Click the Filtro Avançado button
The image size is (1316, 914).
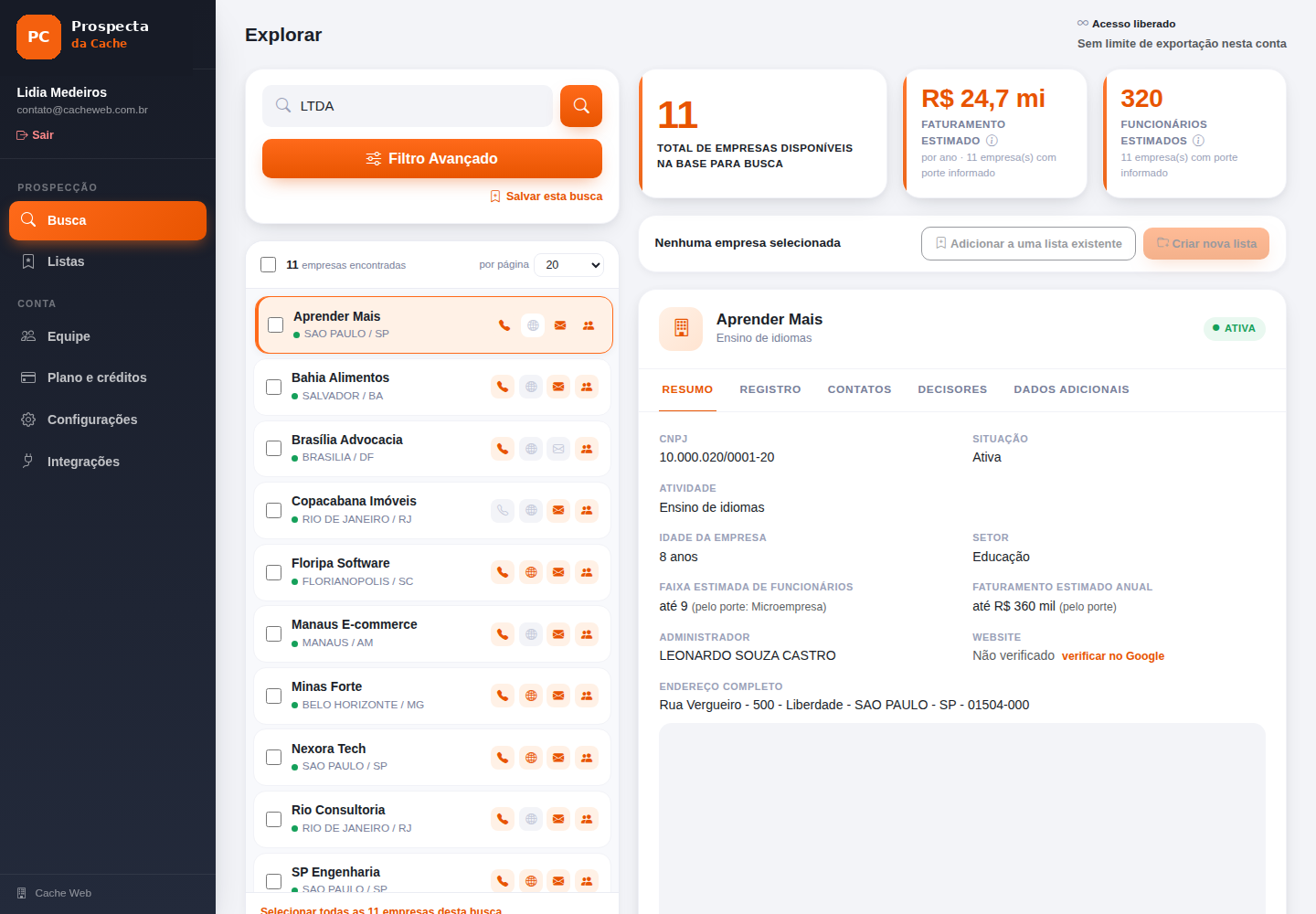point(432,159)
